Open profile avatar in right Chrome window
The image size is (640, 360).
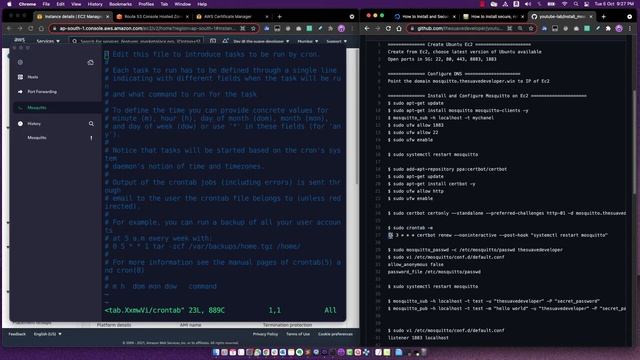[x=619, y=29]
